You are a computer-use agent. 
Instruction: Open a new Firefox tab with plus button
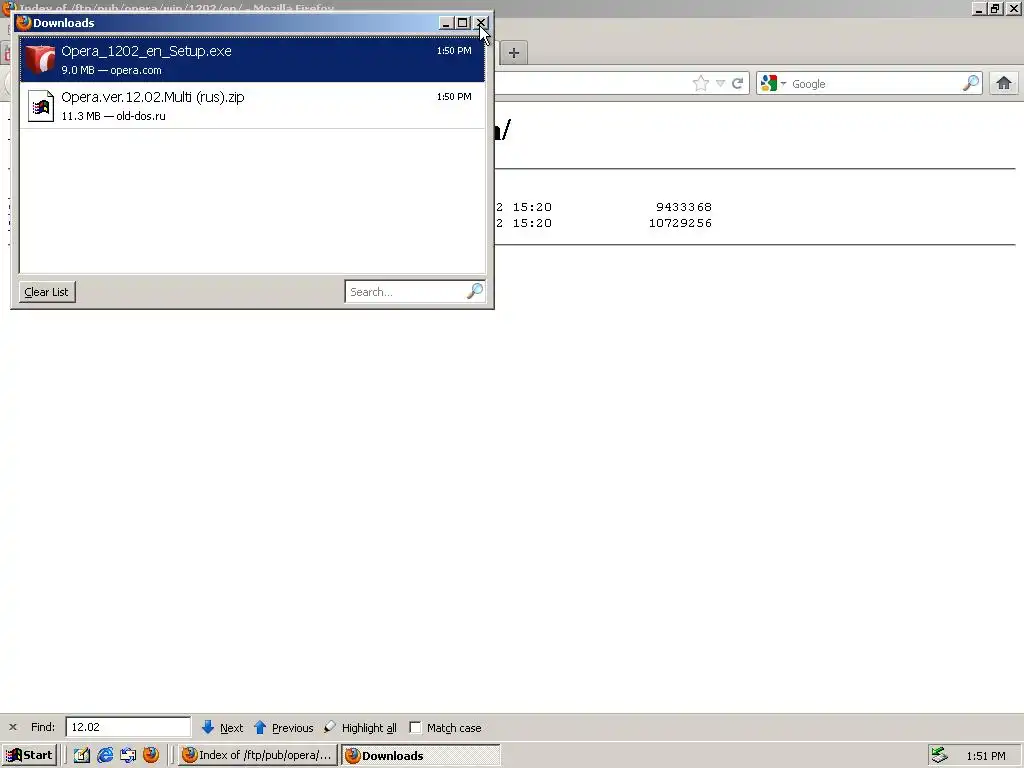click(x=514, y=53)
